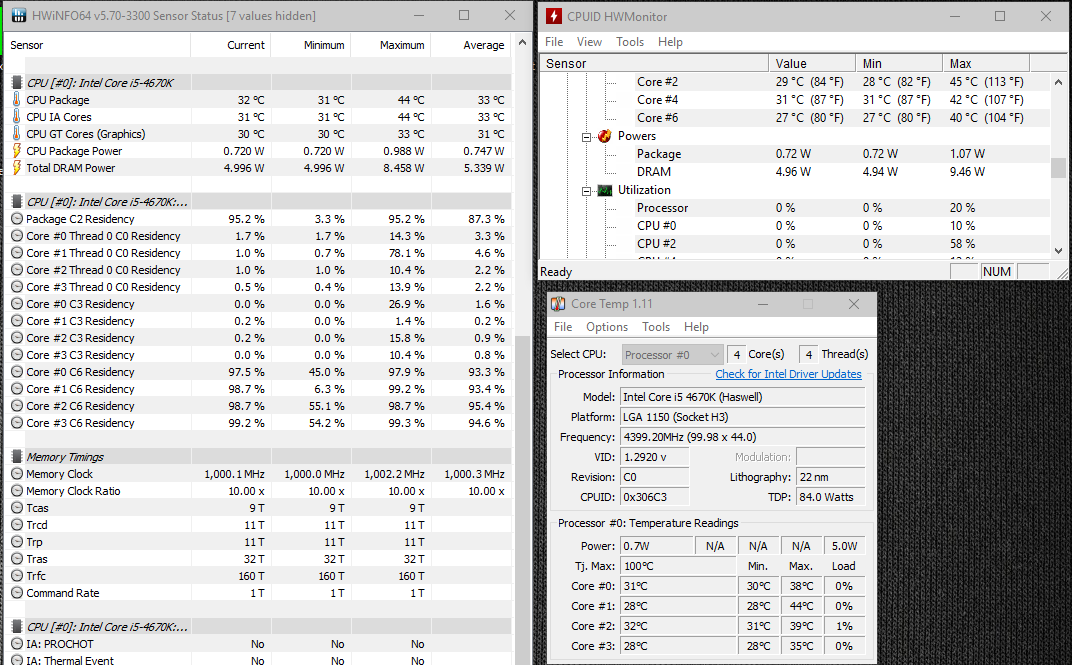Open the Options menu in Core Temp
Viewport: 1072px width, 665px height.
coord(606,327)
